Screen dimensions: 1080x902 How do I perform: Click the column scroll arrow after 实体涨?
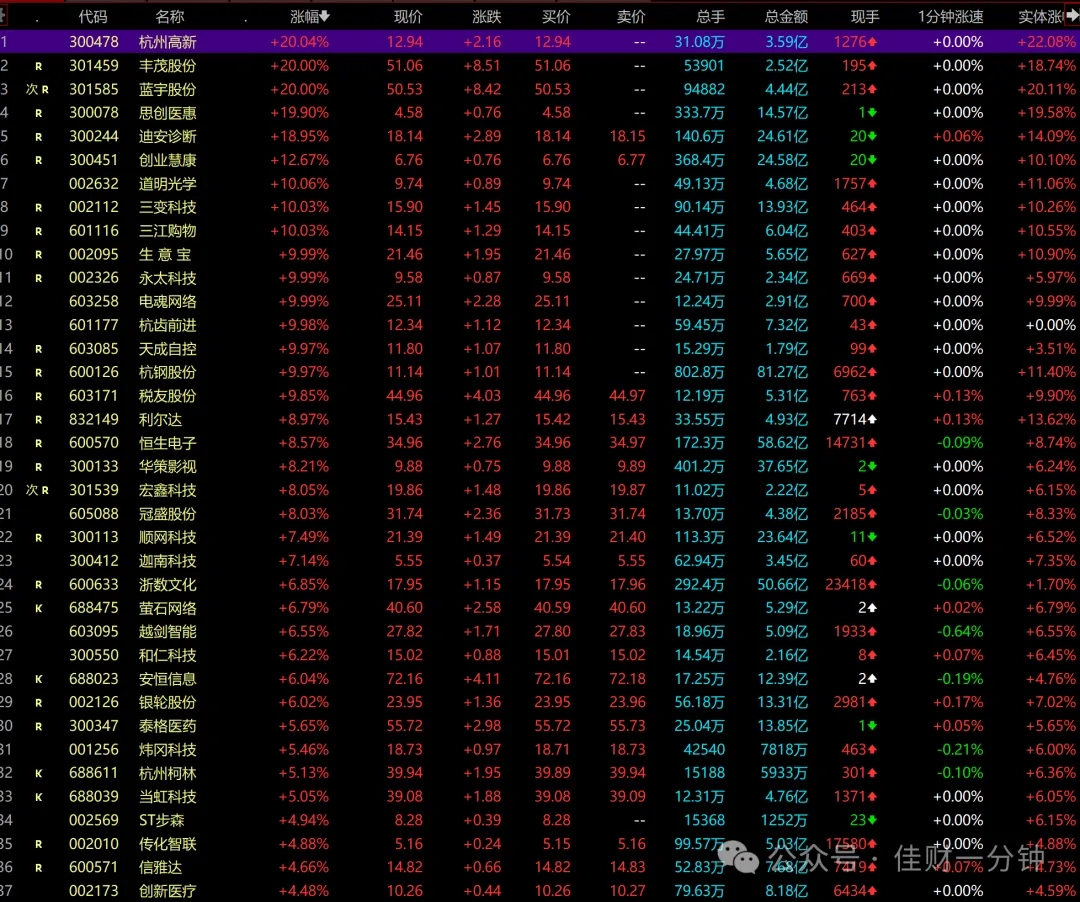1072,16
